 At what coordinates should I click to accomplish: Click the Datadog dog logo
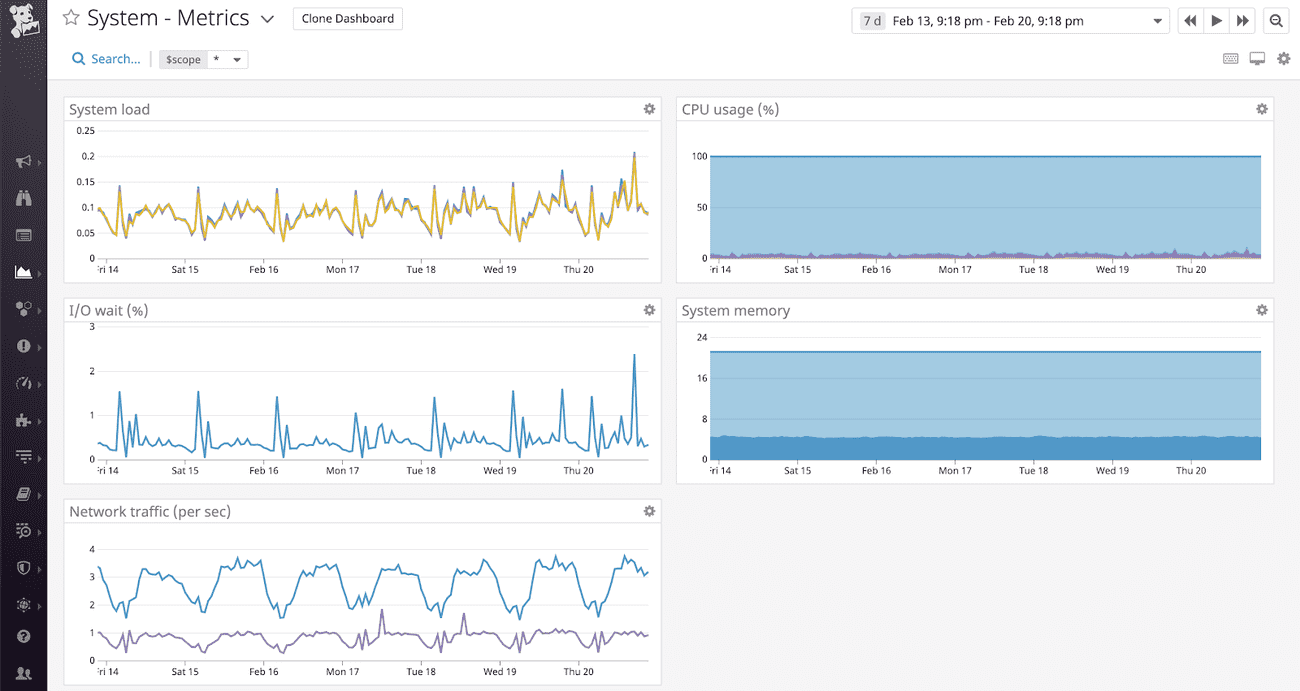23,22
